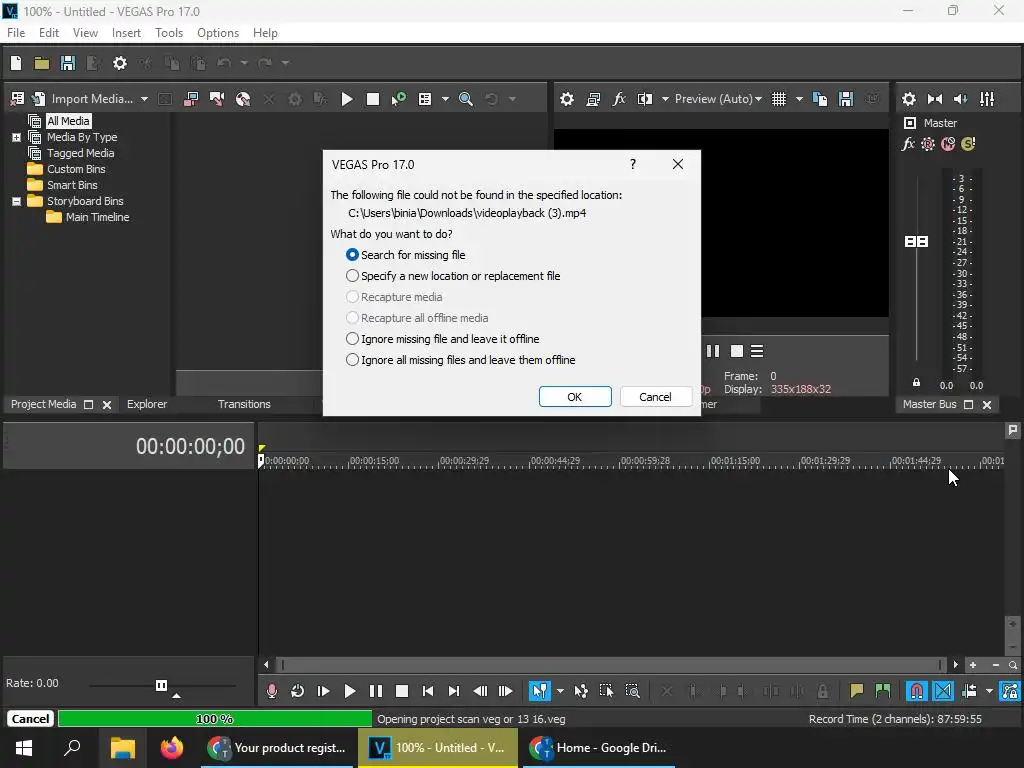Adjust the playback Rate slider
1024x768 pixels.
pyautogui.click(x=161, y=685)
